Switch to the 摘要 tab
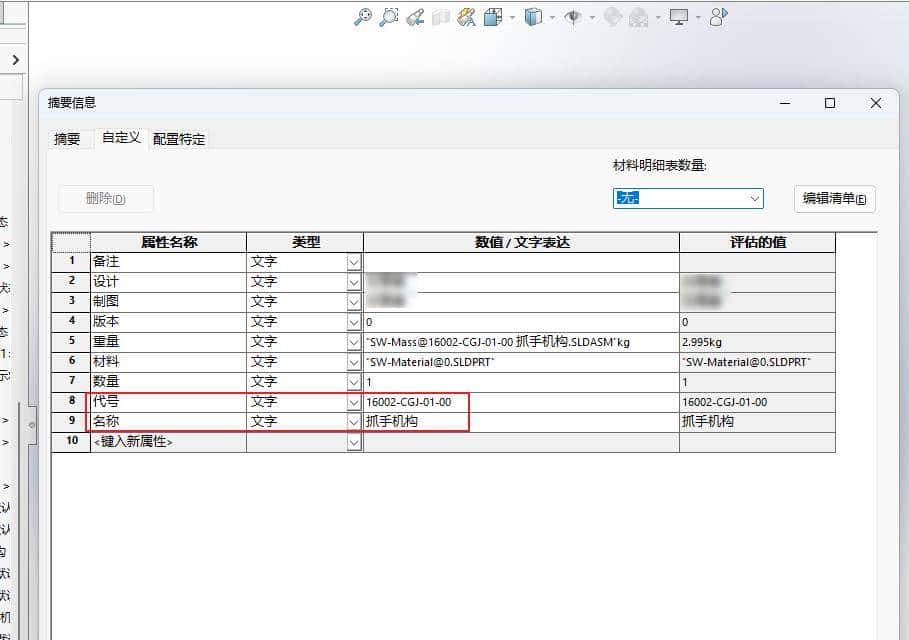Screen dimensions: 909x640 pos(66,139)
